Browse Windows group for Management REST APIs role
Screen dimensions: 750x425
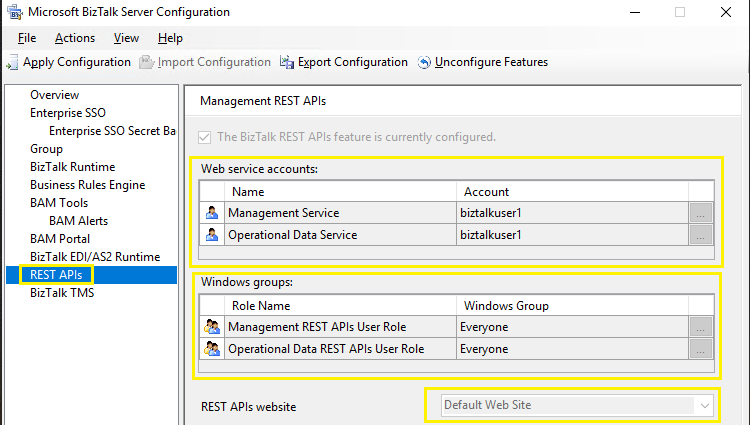click(700, 326)
